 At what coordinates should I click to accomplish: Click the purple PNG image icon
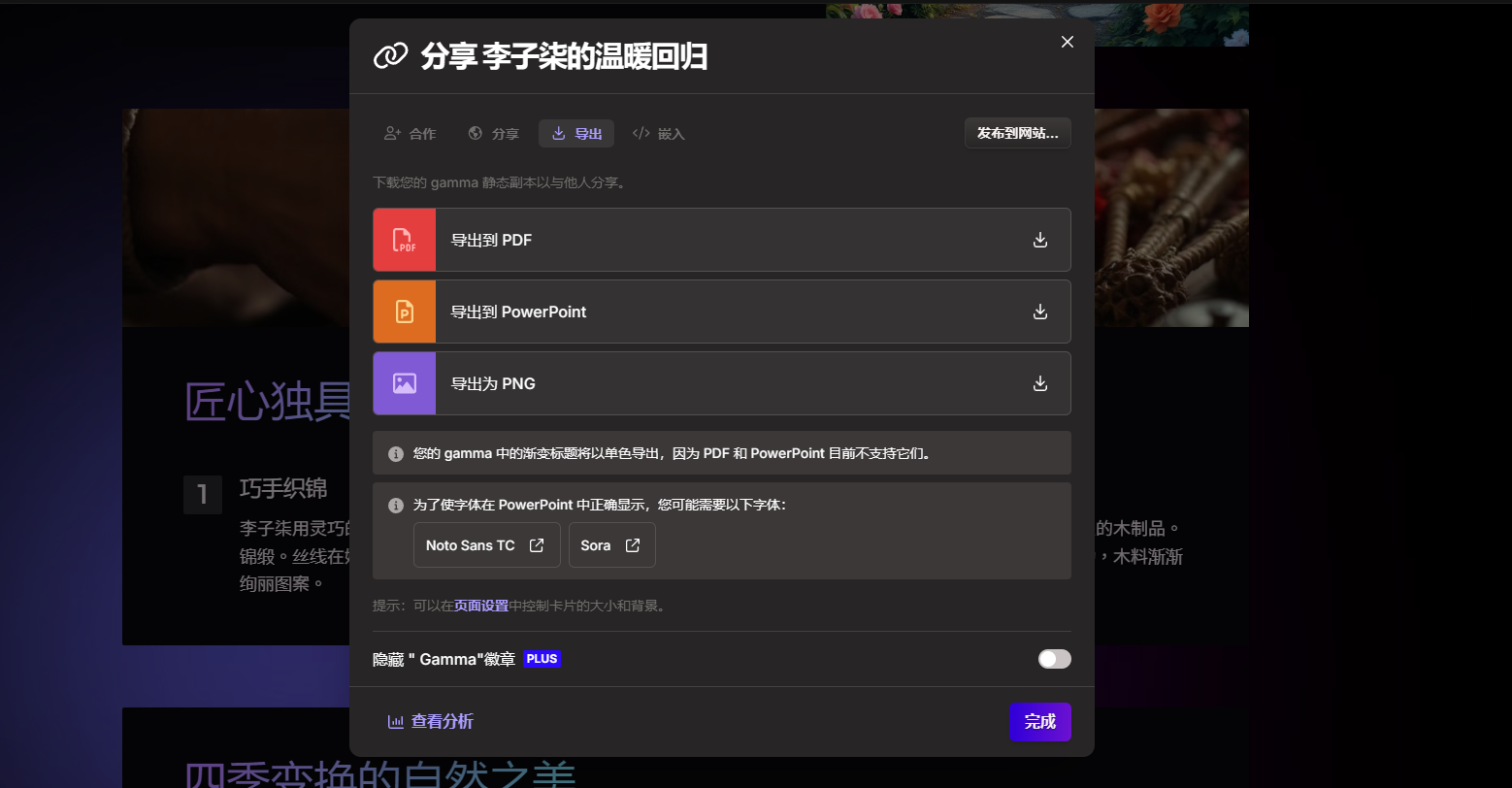(405, 383)
